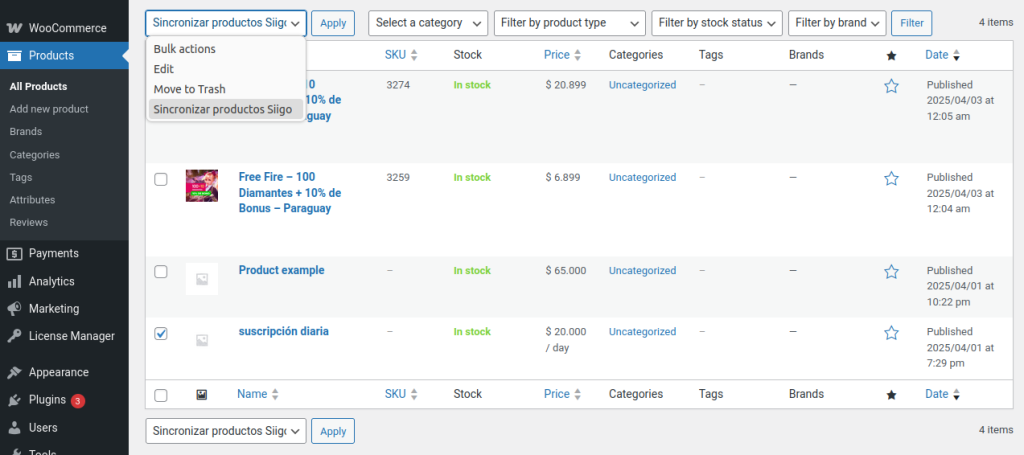
Task: Click the Date column link in footer
Action: pos(936,394)
